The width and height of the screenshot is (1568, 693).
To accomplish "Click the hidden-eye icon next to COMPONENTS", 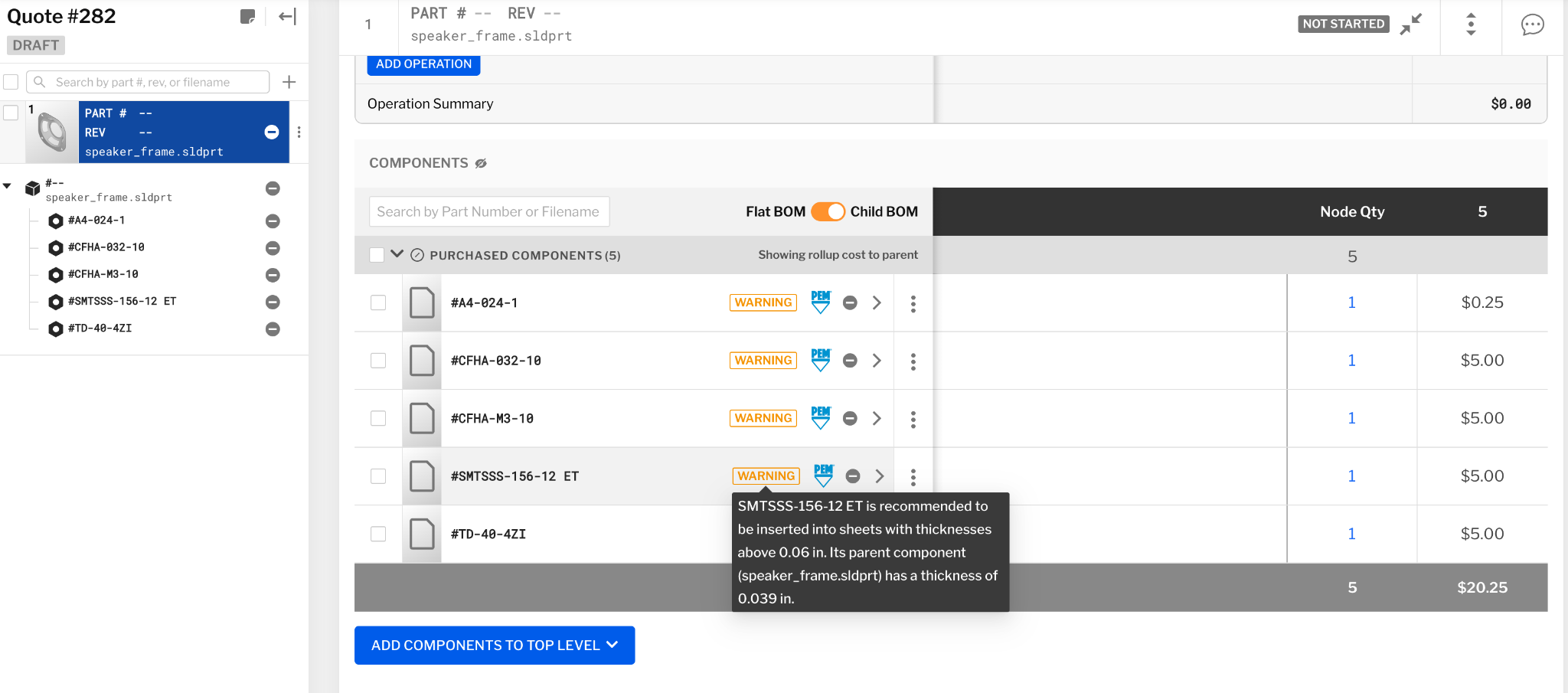I will tap(481, 162).
